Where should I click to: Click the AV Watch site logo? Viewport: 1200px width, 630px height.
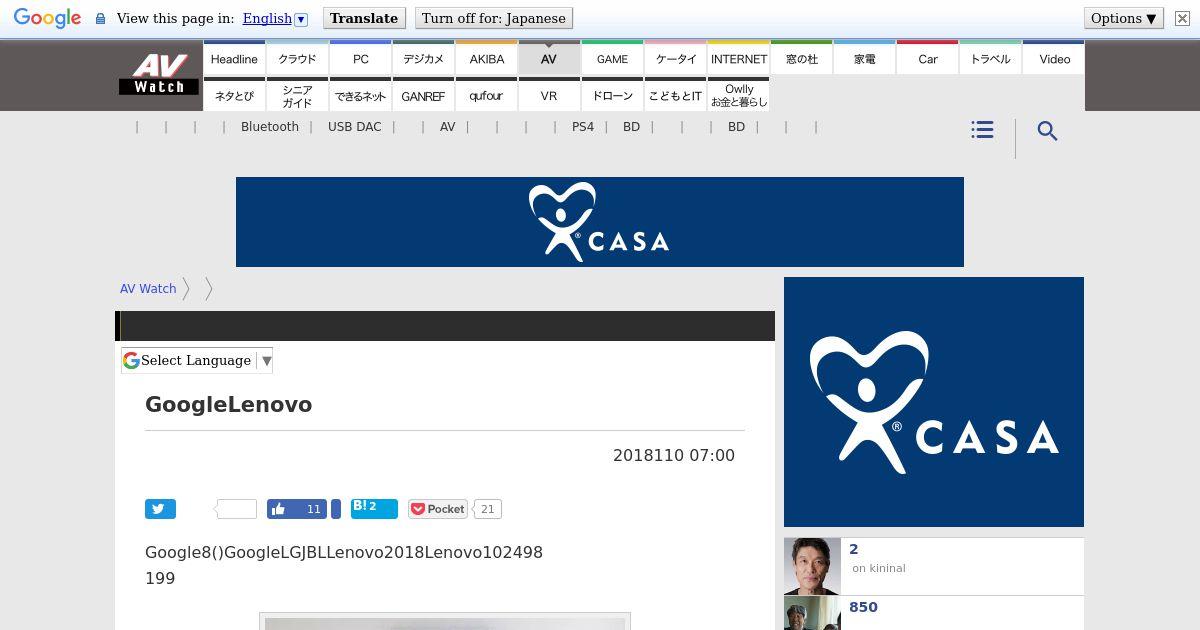coord(160,75)
